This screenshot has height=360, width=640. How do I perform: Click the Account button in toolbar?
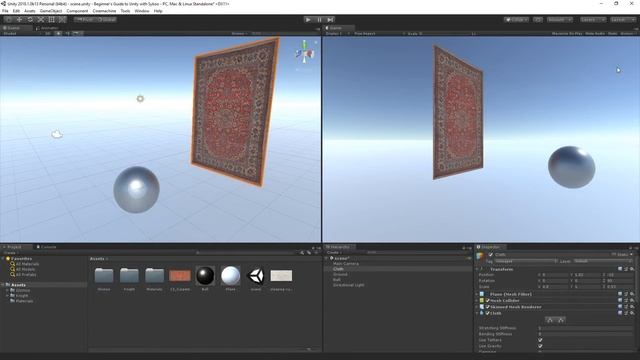[x=560, y=19]
